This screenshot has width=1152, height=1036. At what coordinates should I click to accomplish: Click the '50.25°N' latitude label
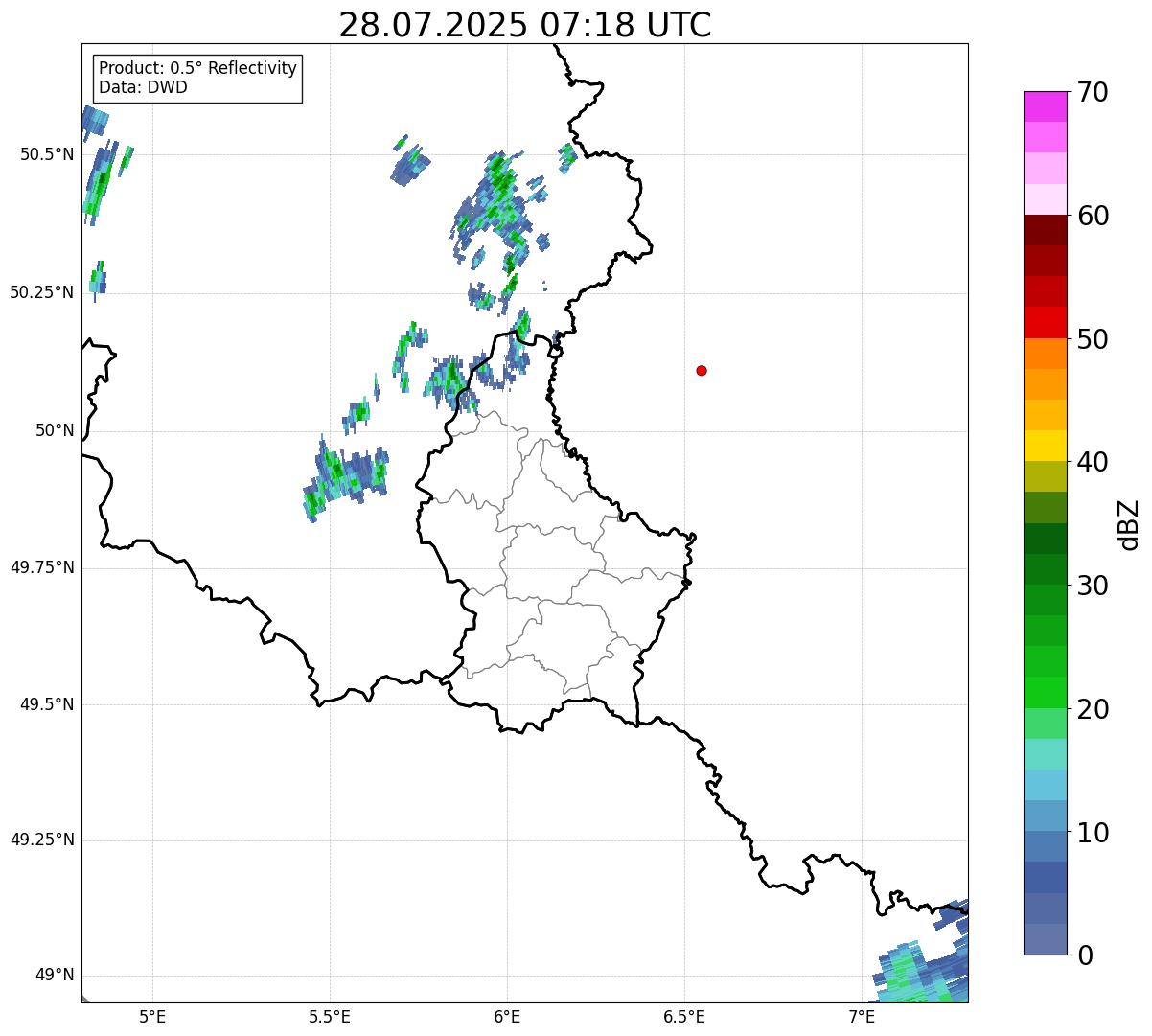point(42,293)
